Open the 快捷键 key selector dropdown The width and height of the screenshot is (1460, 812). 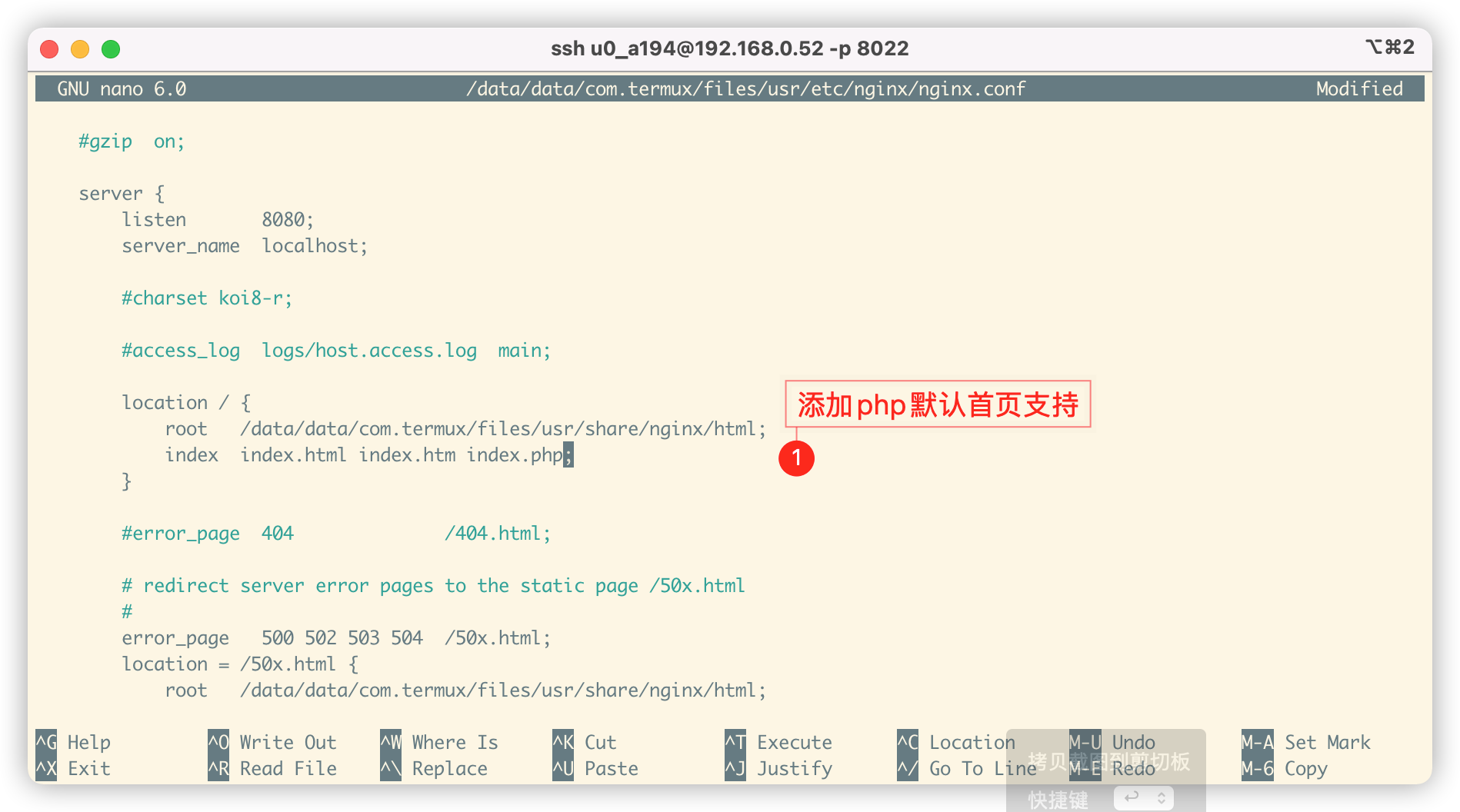coord(1145,797)
